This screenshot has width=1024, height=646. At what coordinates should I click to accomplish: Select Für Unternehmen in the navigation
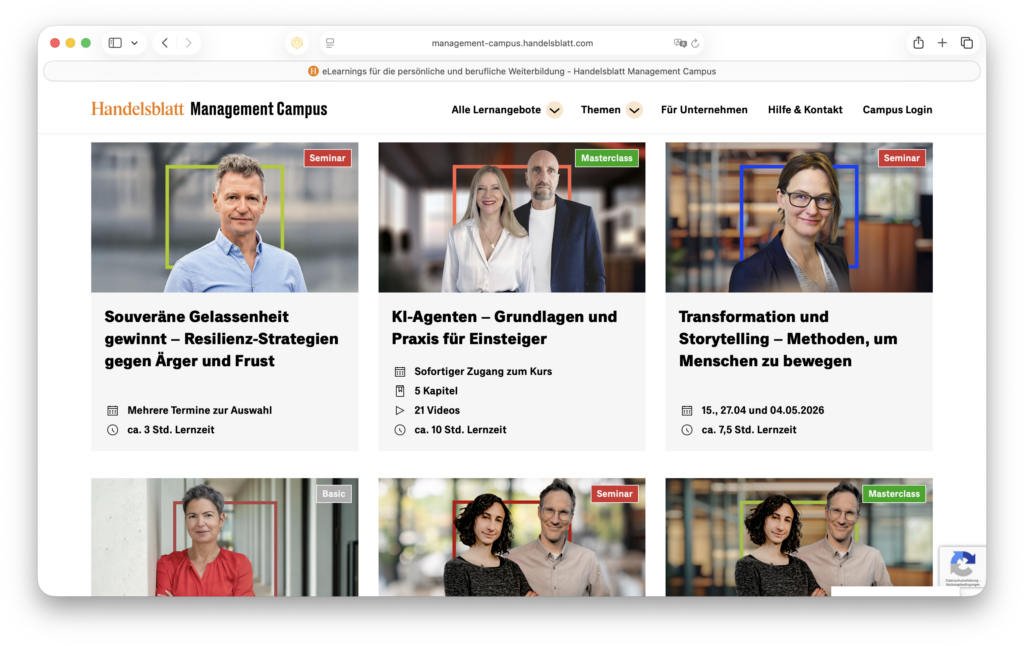point(704,110)
